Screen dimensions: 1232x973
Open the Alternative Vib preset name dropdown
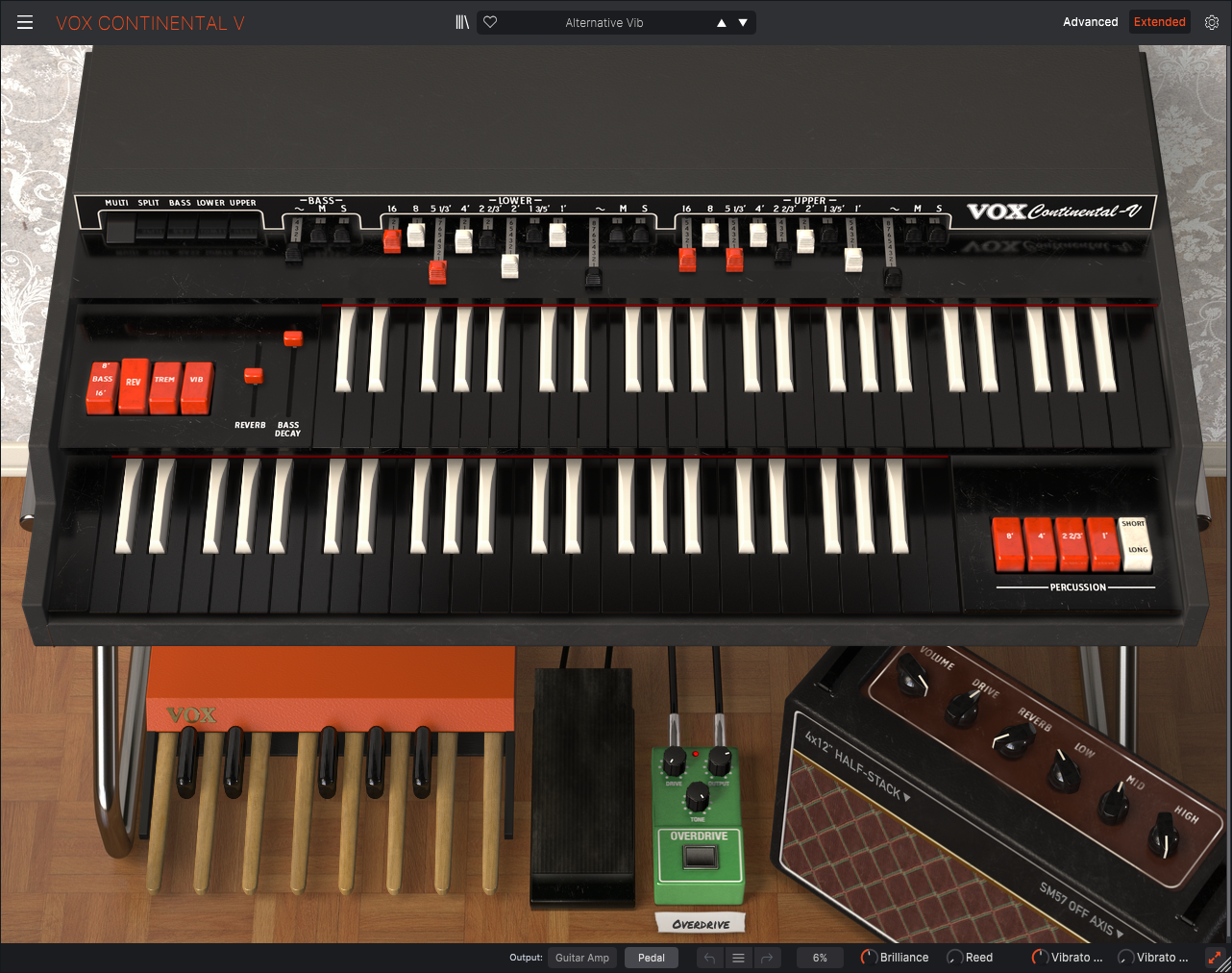pos(604,22)
